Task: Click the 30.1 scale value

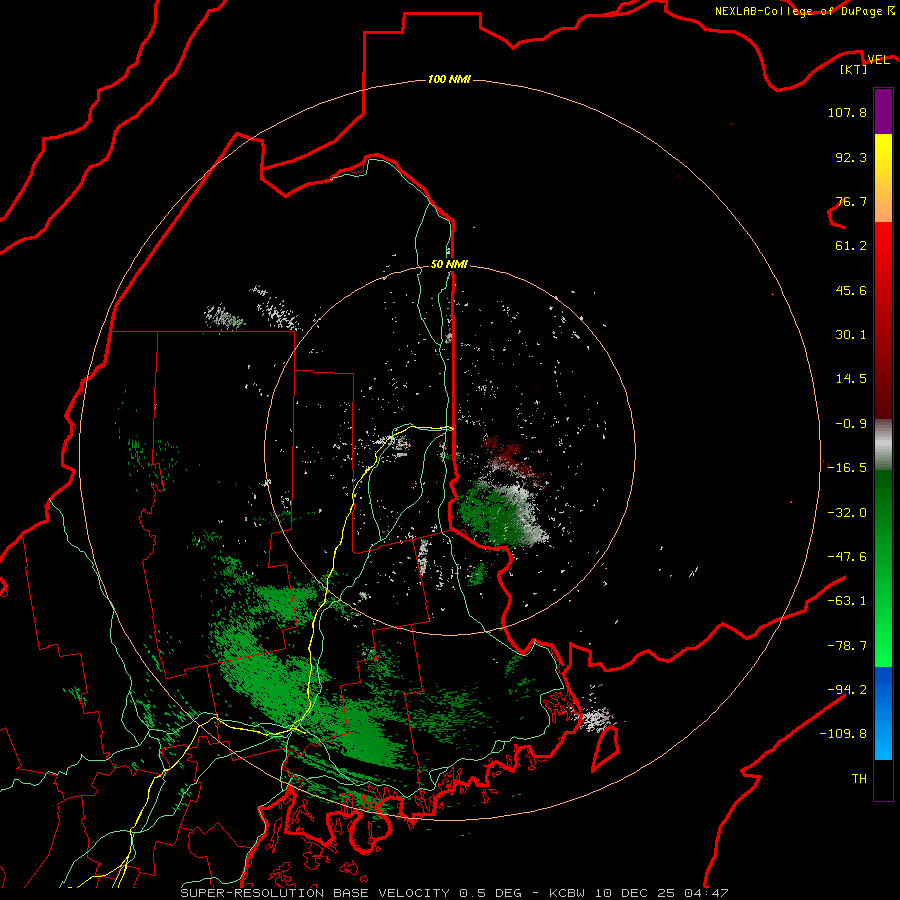Action: click(851, 335)
